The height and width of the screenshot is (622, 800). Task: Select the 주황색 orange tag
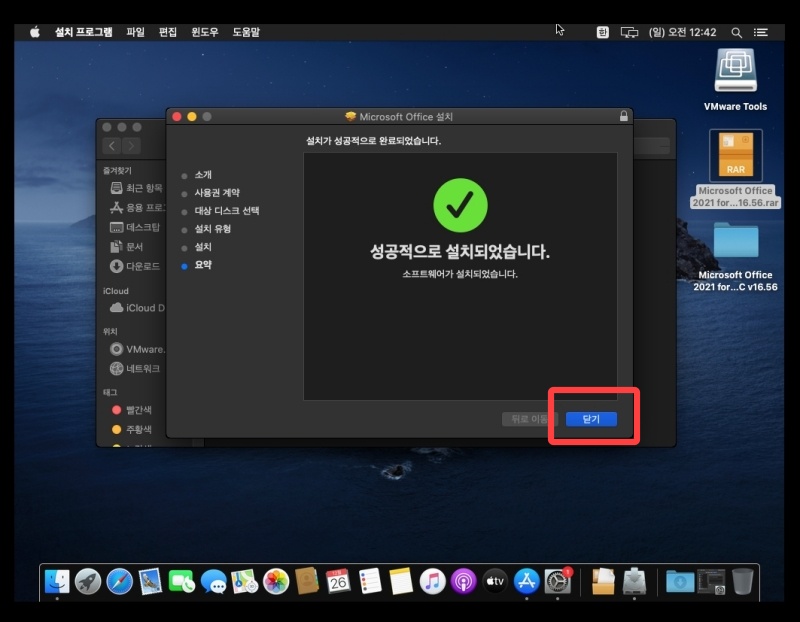[x=132, y=429]
